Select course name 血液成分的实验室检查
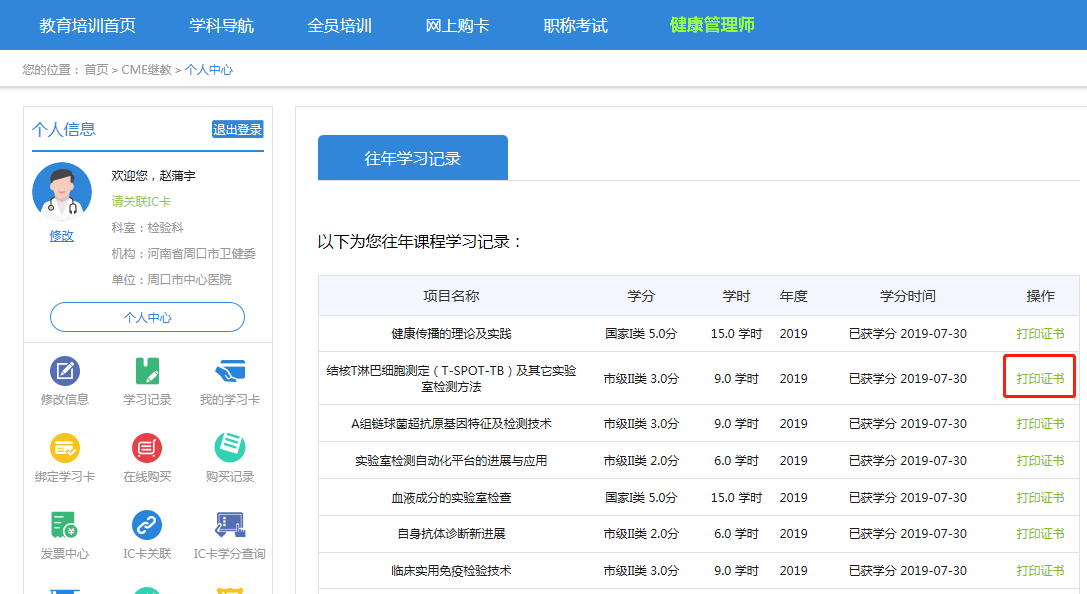The height and width of the screenshot is (594, 1087). pyautogui.click(x=451, y=498)
